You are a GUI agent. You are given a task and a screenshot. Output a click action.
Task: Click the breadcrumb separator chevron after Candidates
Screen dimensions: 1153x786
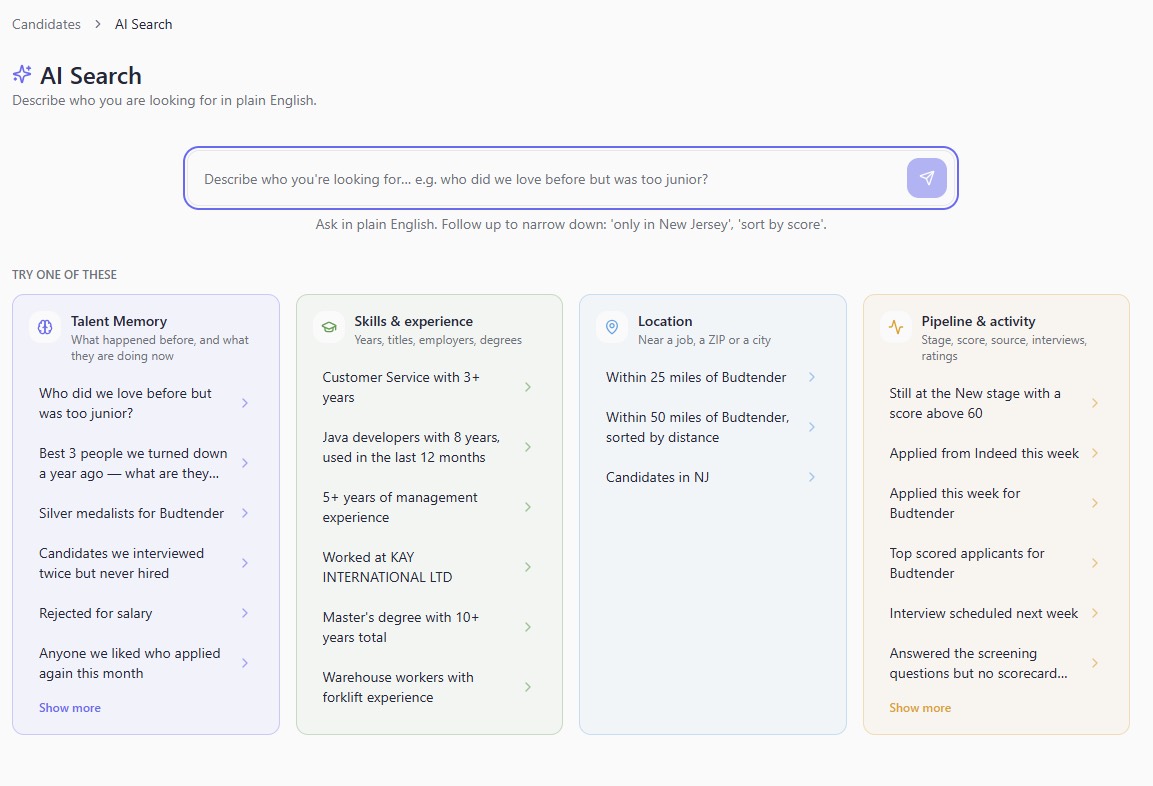coord(98,24)
